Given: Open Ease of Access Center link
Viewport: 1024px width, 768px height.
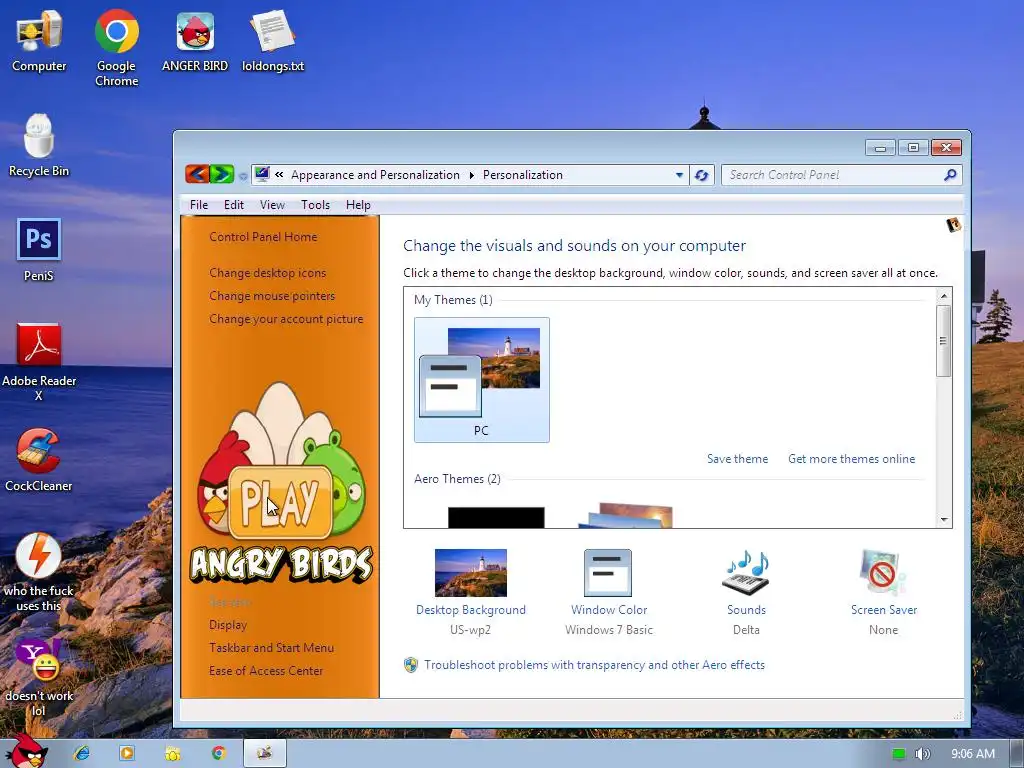Looking at the screenshot, I should tap(266, 670).
